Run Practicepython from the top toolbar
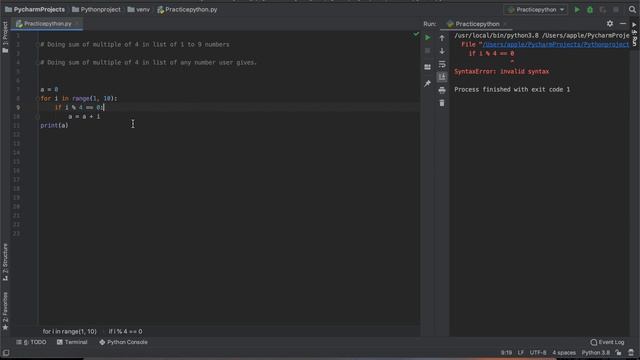The image size is (640, 360). (577, 9)
